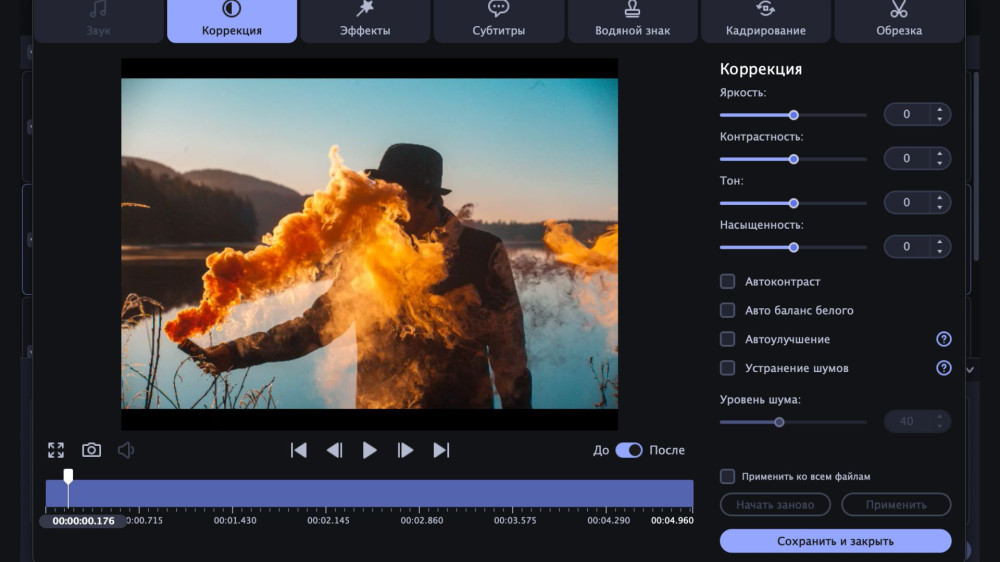
Task: Play the video preview
Action: (369, 450)
